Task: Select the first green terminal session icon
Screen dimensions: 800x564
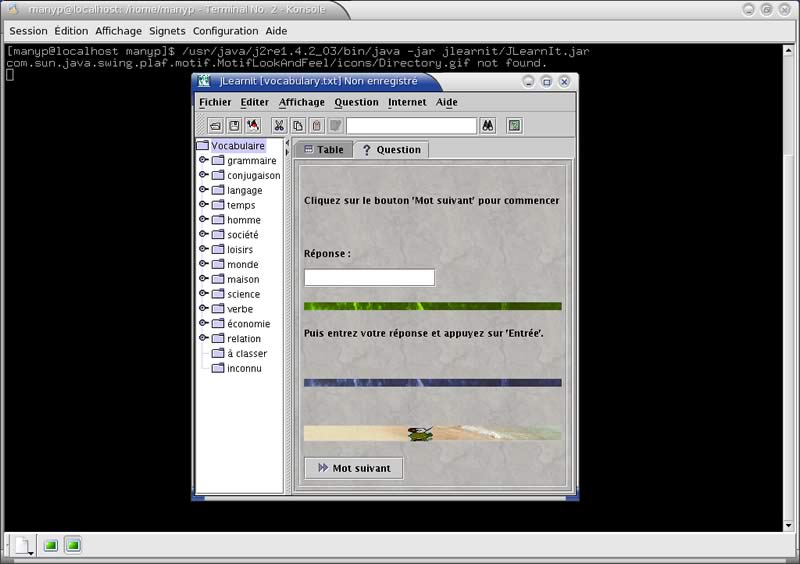Action: click(x=51, y=546)
